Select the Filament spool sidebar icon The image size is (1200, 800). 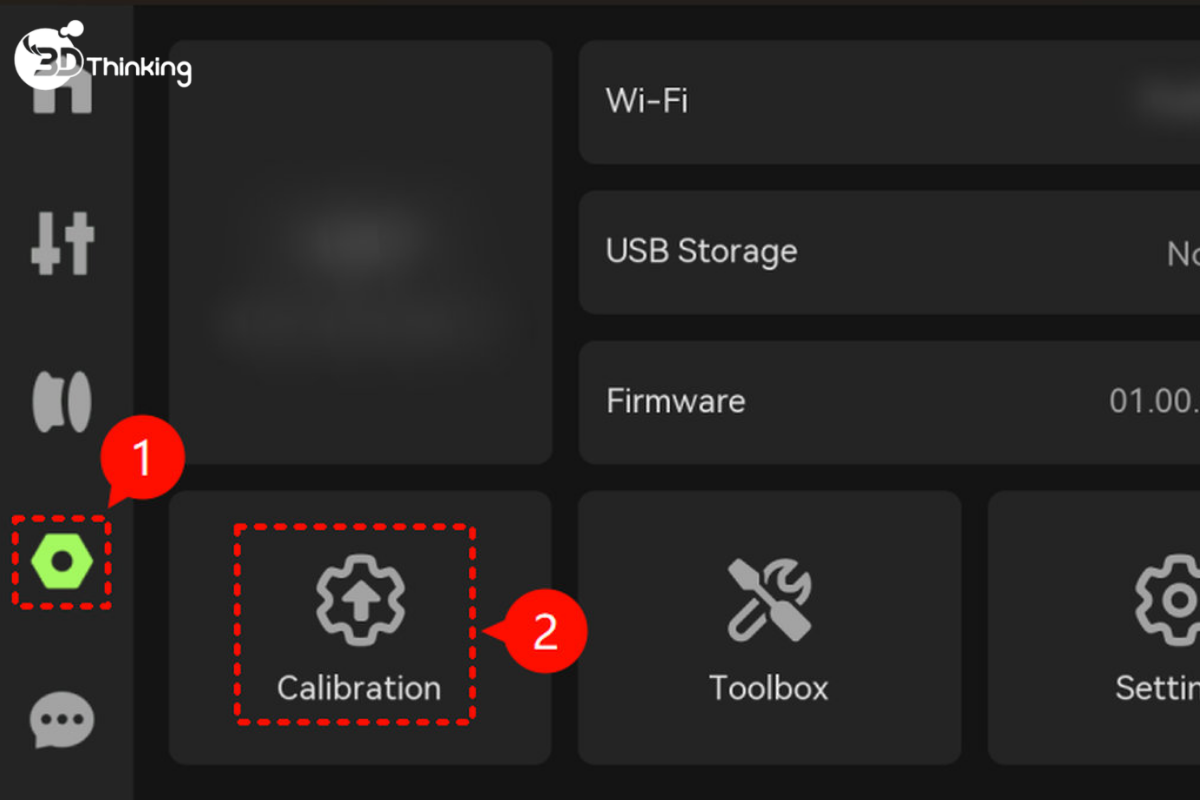point(62,402)
